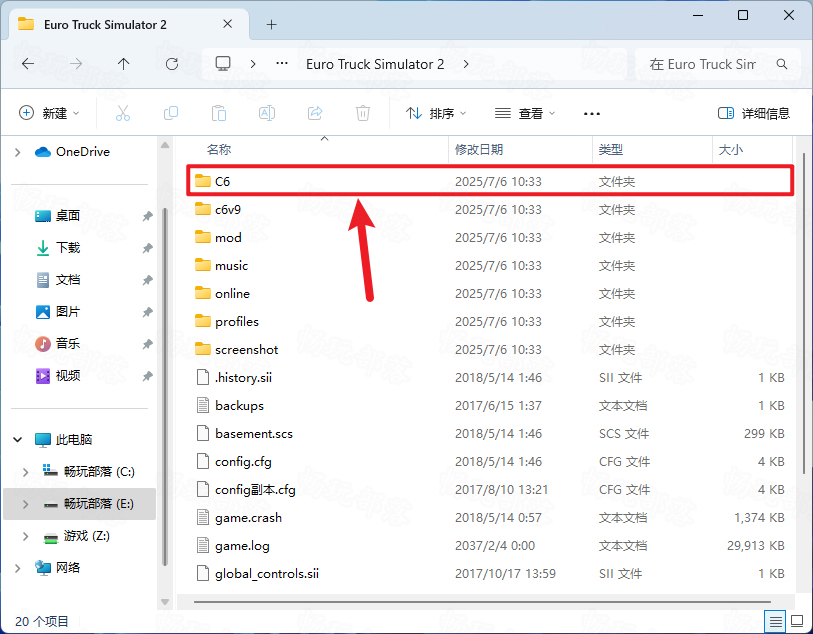Select the Euro Truck Simulator 2 tab

pos(129,24)
